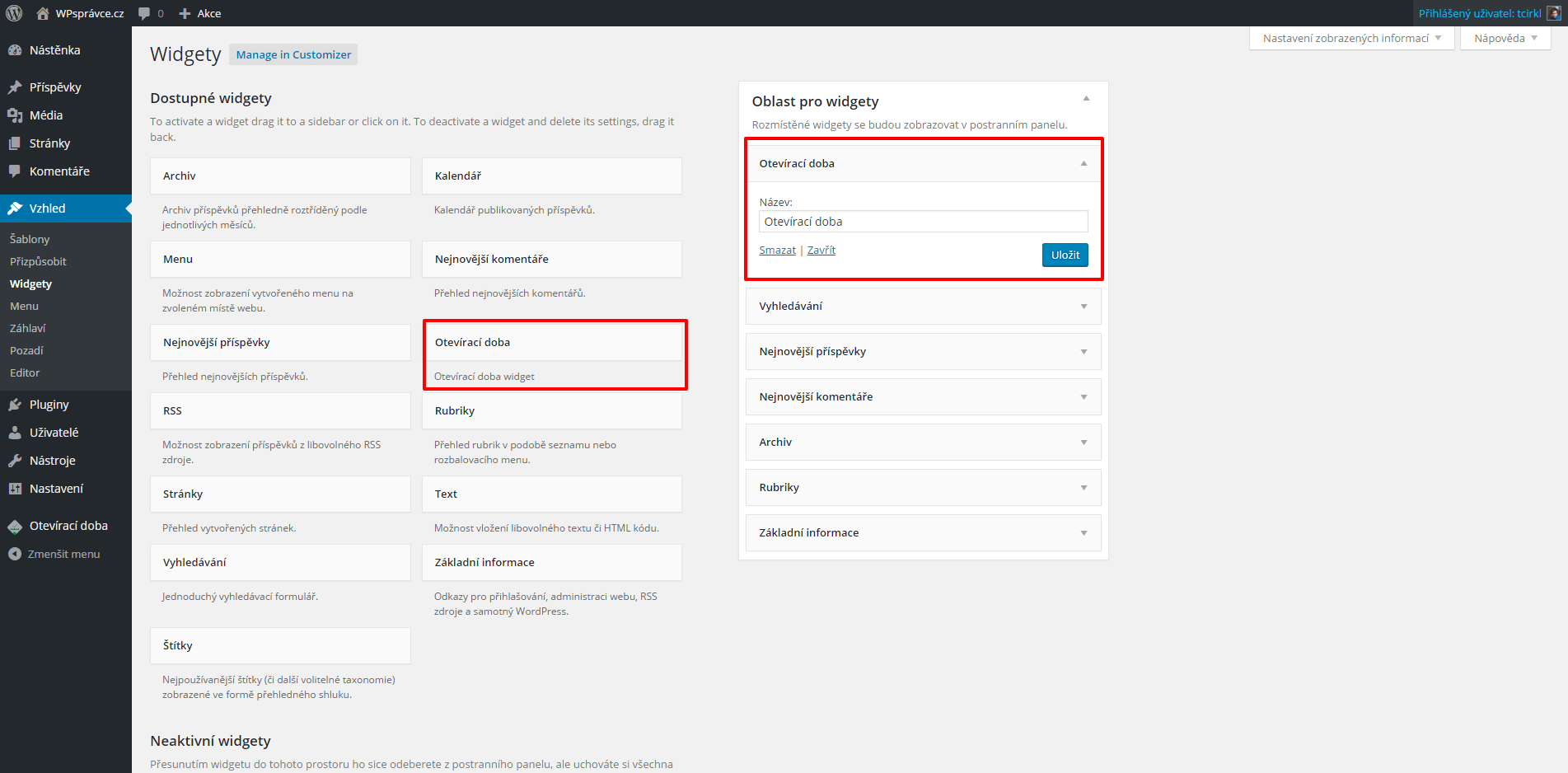Click the Nástěnka dashboard icon

[x=15, y=50]
